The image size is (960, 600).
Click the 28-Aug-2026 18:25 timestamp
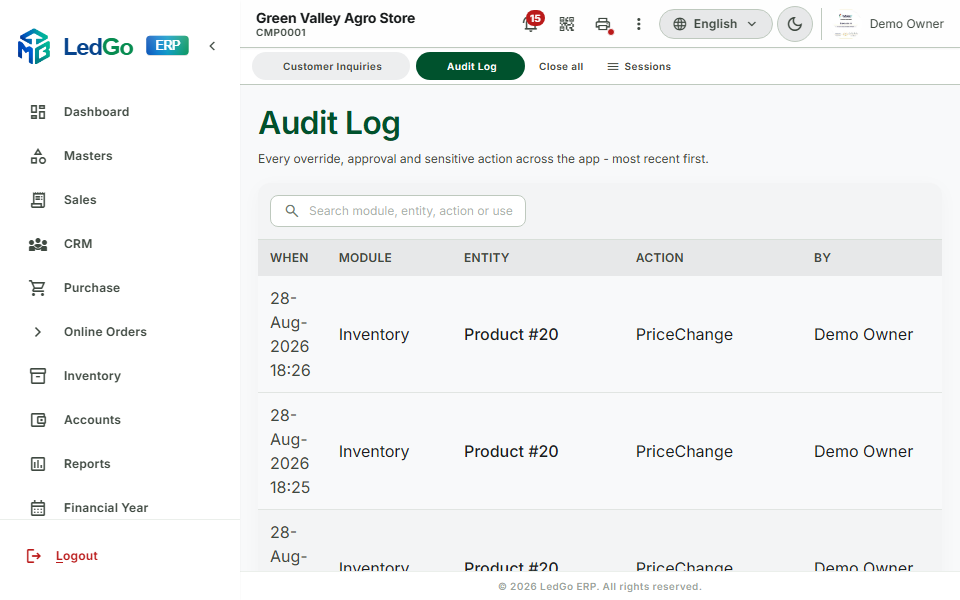[290, 451]
